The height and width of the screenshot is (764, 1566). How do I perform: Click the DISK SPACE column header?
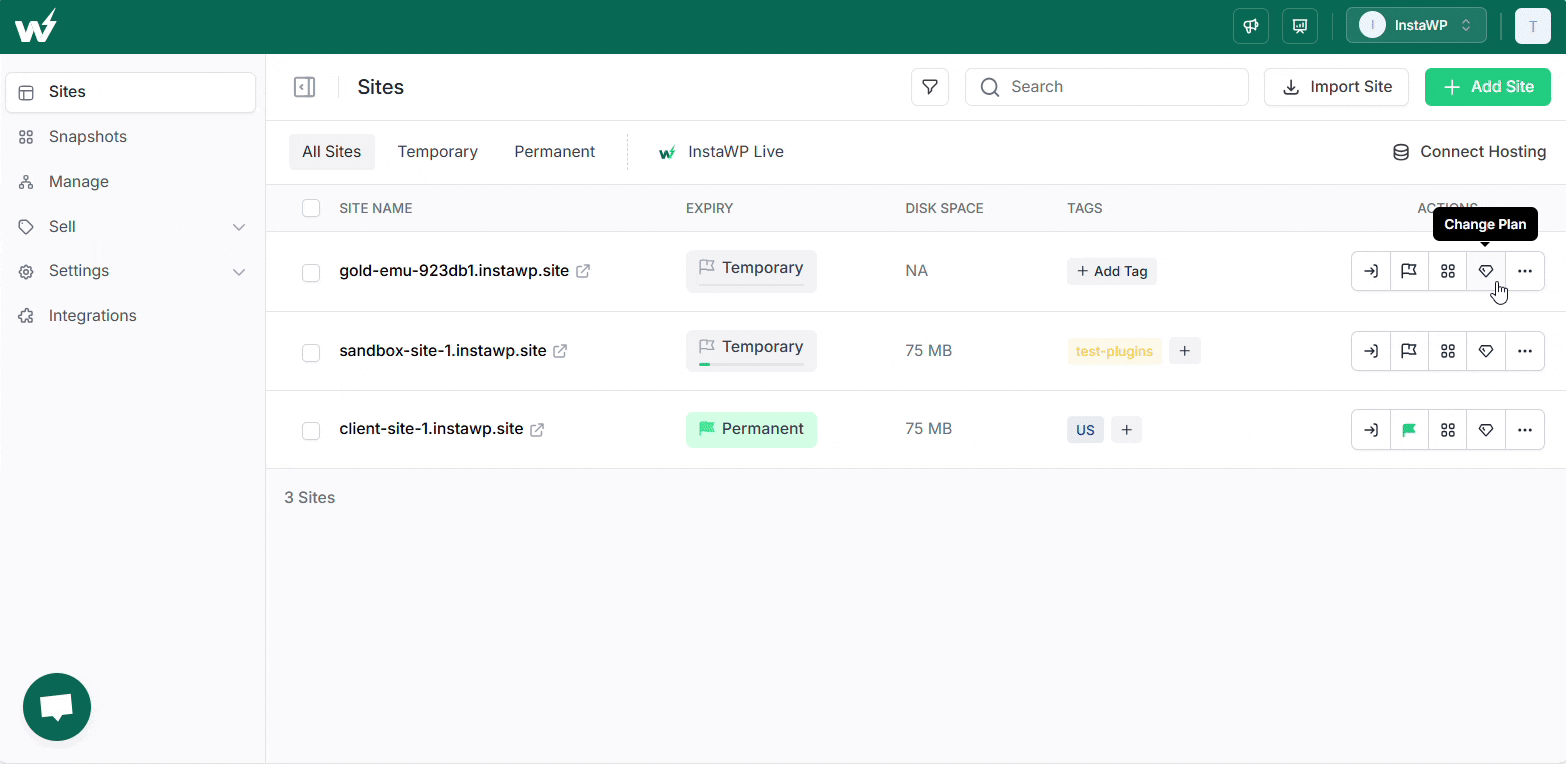pyautogui.click(x=945, y=209)
